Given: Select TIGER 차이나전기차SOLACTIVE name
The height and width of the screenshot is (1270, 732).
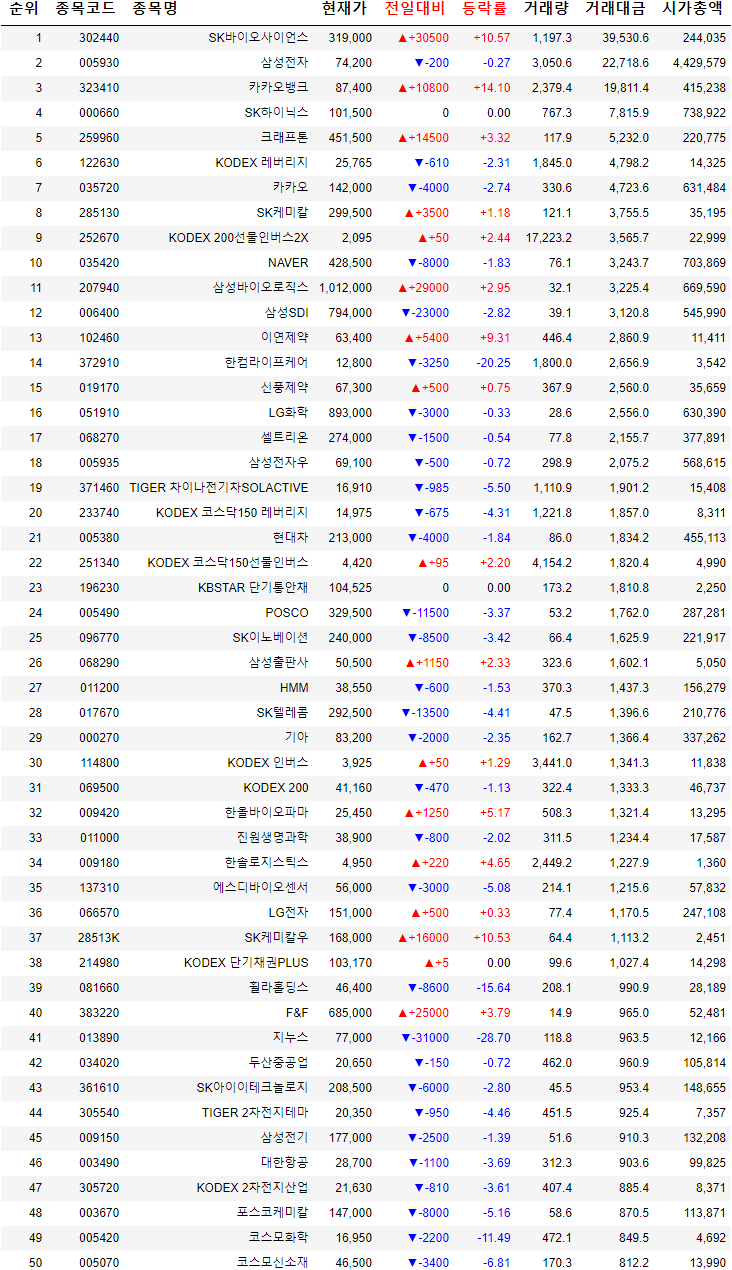Looking at the screenshot, I should (219, 488).
